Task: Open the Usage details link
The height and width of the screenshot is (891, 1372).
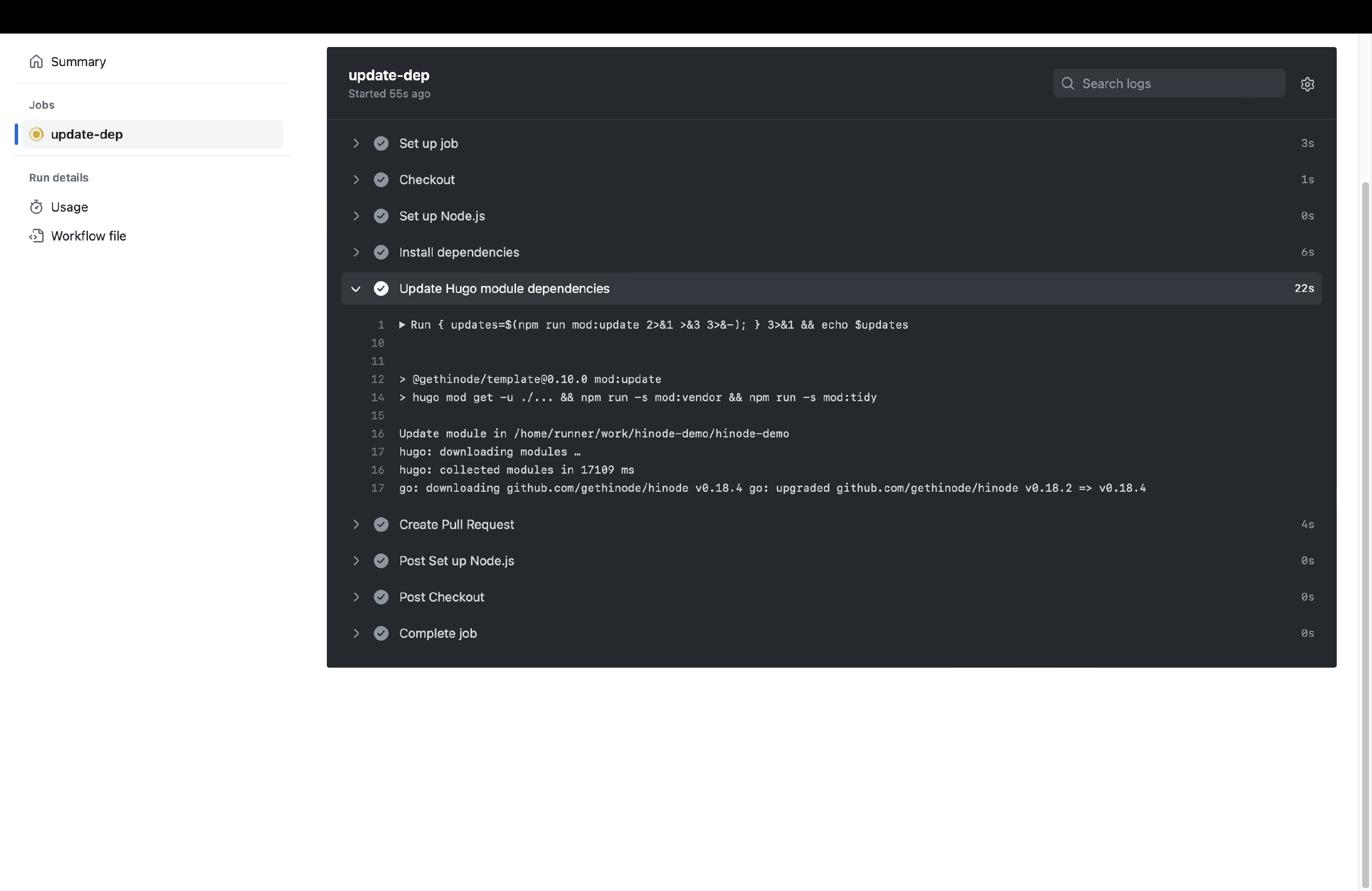Action: click(x=69, y=207)
